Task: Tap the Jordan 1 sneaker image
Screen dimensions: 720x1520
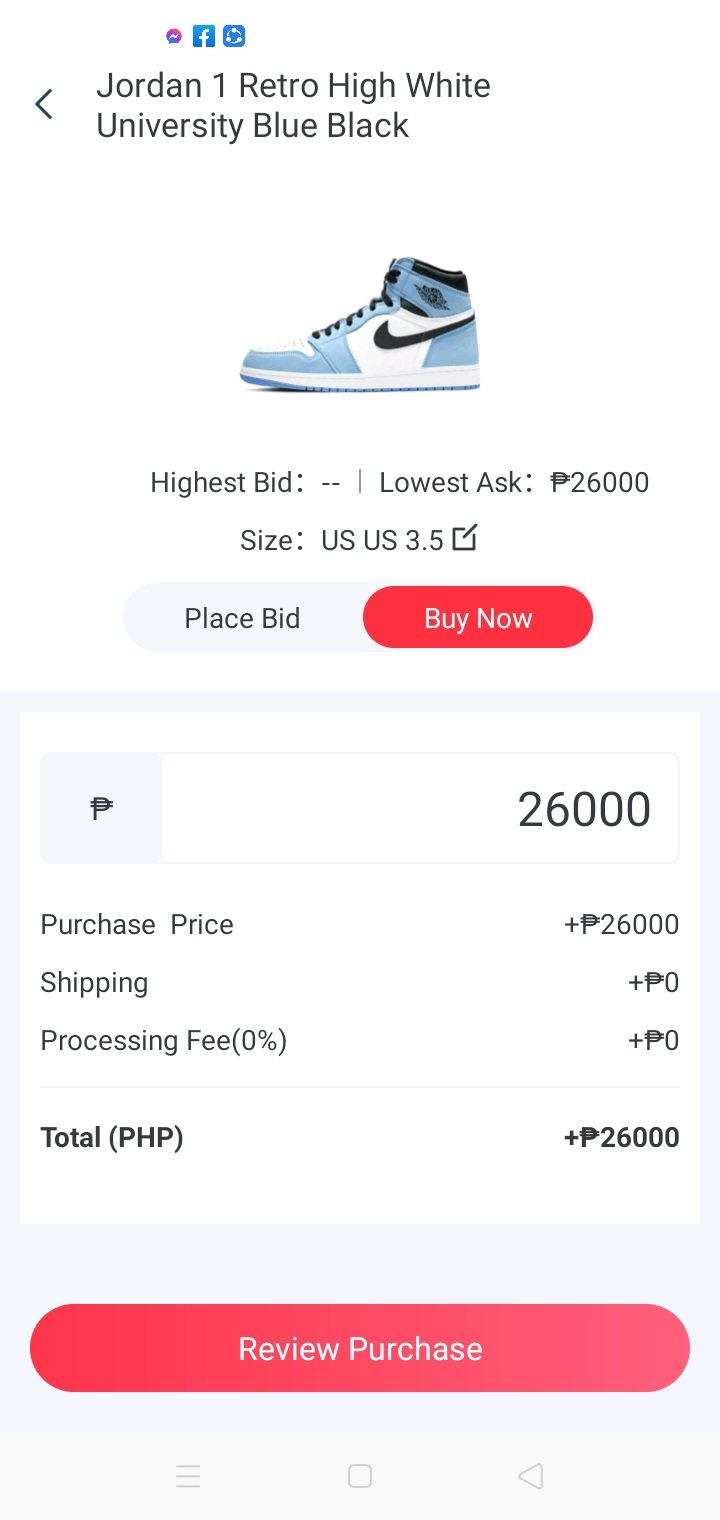Action: 360,324
